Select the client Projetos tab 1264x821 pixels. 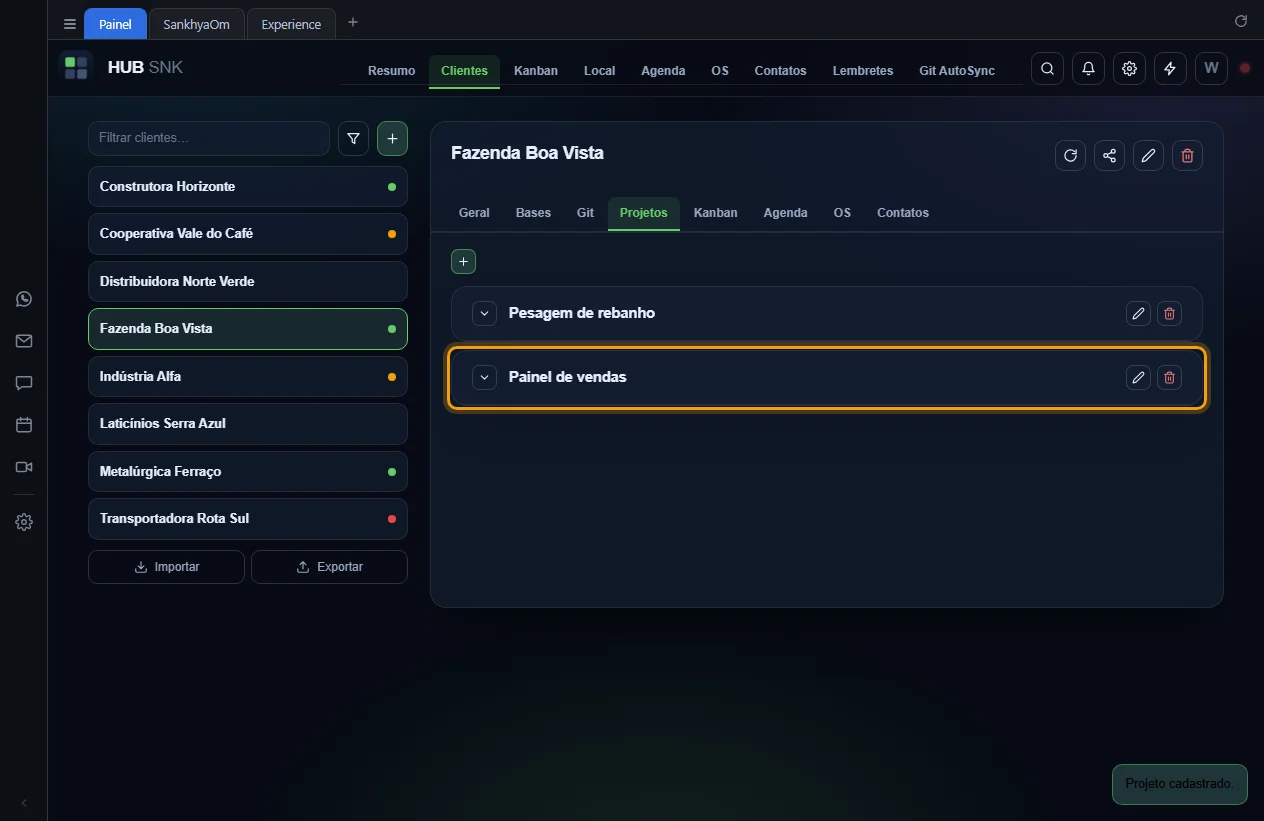click(x=643, y=213)
